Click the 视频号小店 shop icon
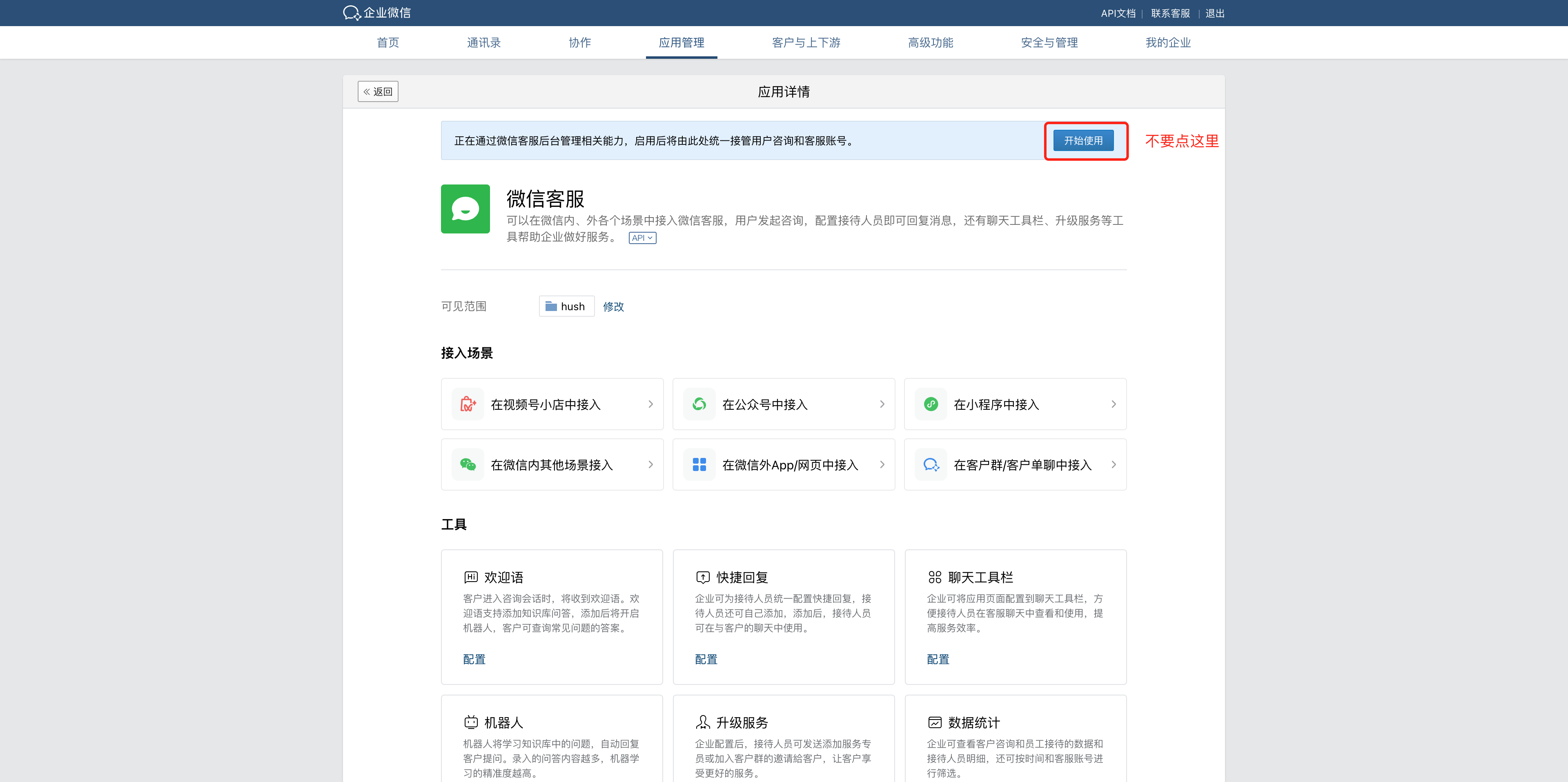The image size is (1568, 782). tap(468, 404)
